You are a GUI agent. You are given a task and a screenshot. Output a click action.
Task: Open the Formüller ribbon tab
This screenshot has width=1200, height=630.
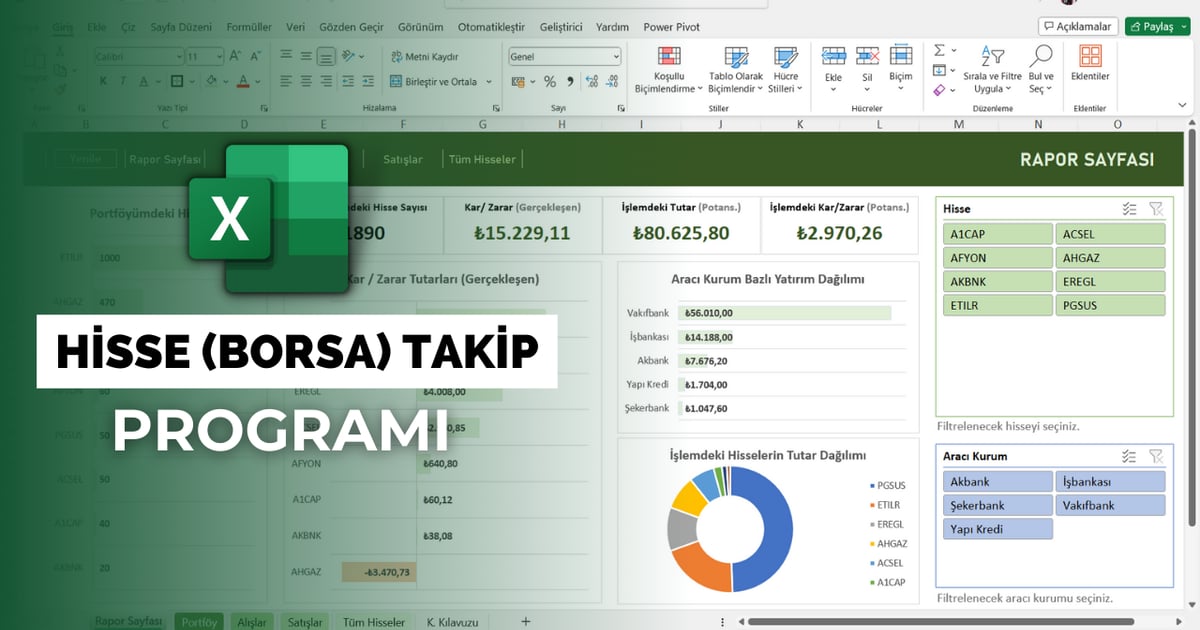(249, 27)
